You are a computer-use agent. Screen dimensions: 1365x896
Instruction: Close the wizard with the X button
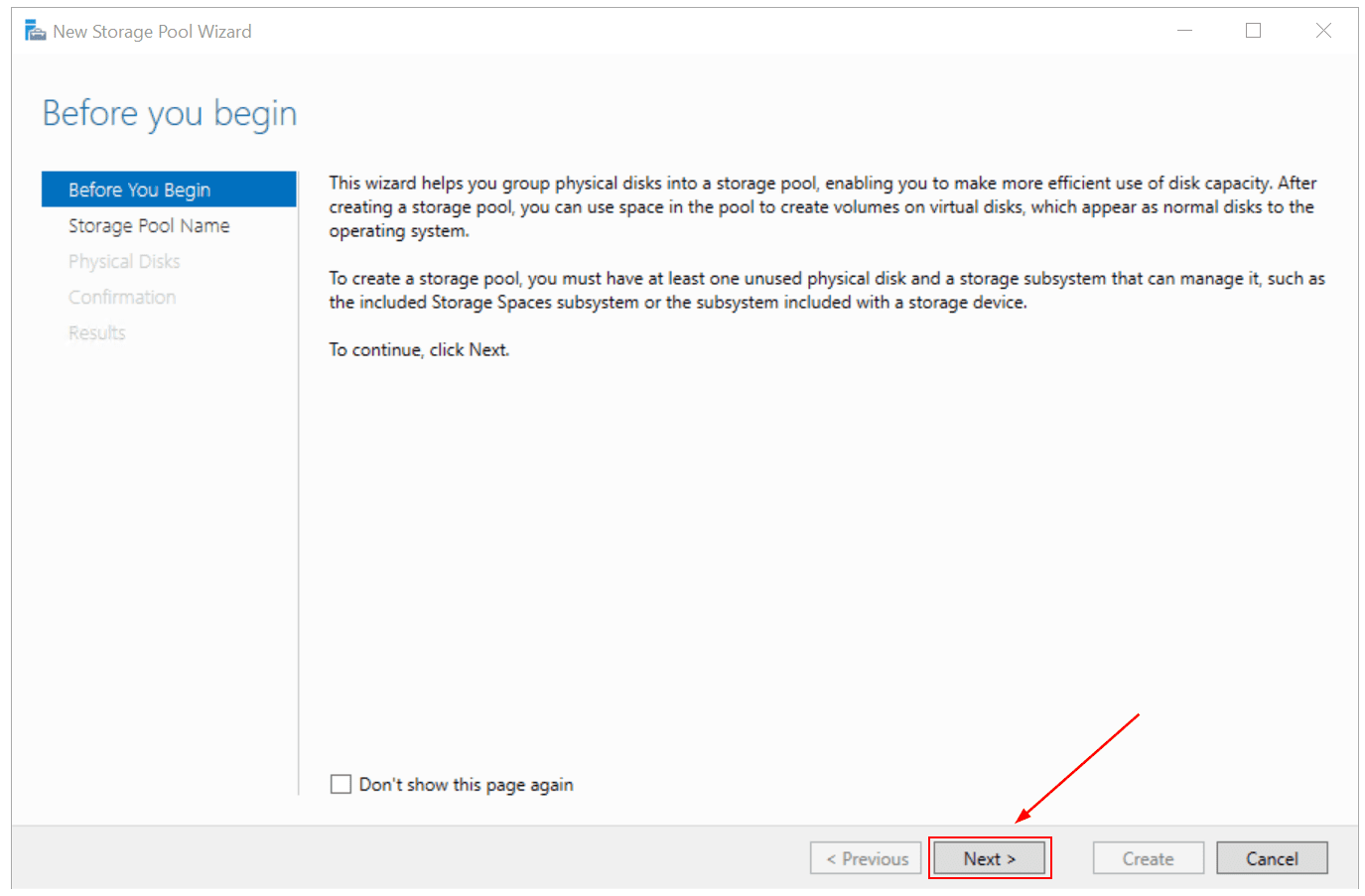(1323, 31)
